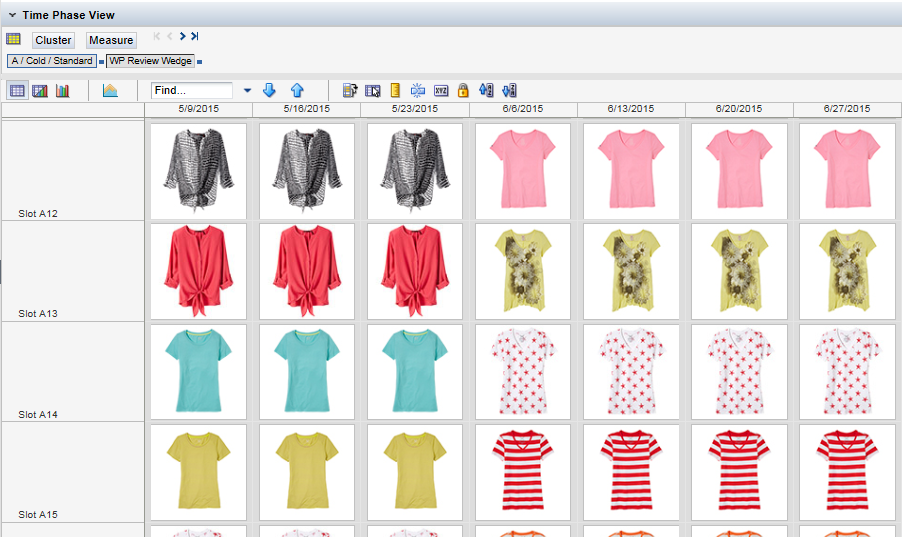Focus the Find... search field

pyautogui.click(x=192, y=90)
